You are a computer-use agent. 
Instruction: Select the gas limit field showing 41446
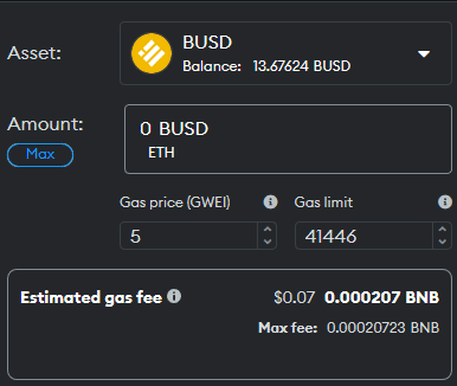(x=364, y=236)
